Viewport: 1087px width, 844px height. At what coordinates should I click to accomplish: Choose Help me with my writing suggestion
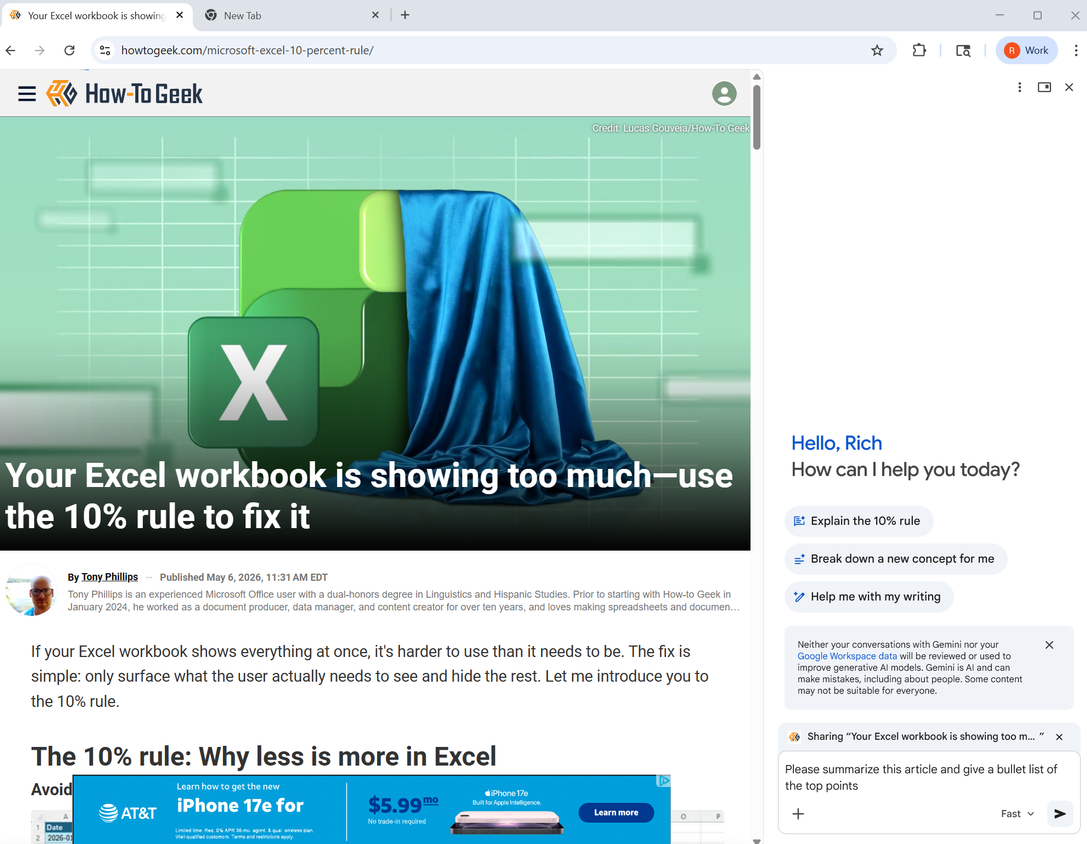click(868, 596)
